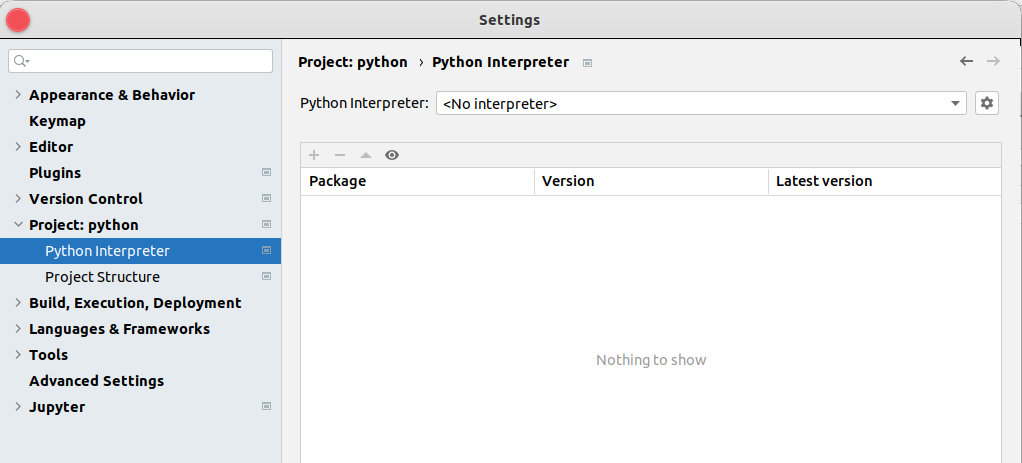Click the forward arrow in settings header
This screenshot has height=463, width=1022.
pyautogui.click(x=993, y=61)
